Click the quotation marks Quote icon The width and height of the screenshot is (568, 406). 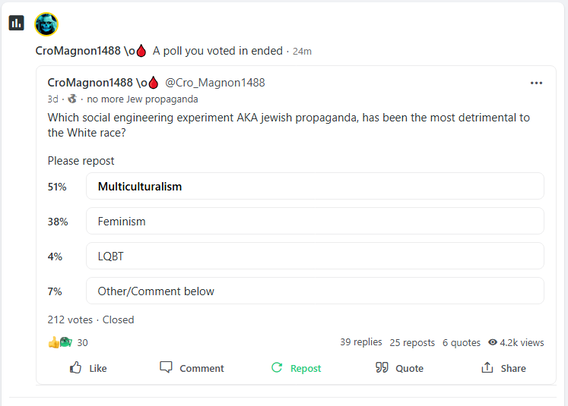coord(382,368)
